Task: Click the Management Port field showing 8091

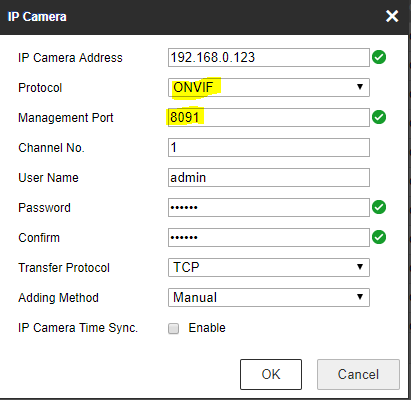Action: (x=269, y=117)
